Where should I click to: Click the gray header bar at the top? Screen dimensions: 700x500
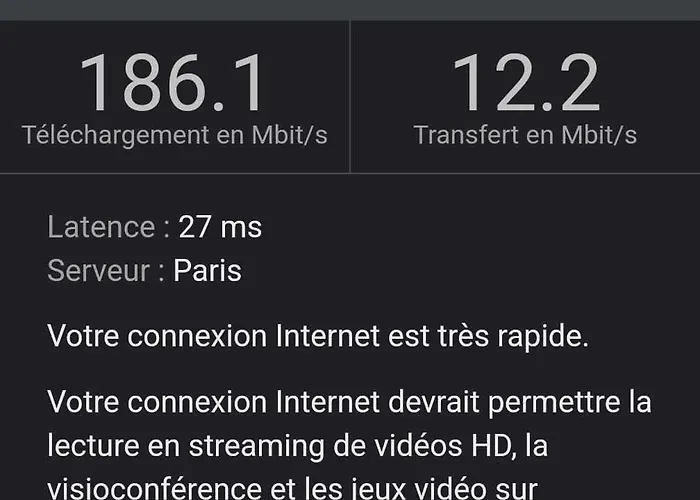[350, 10]
